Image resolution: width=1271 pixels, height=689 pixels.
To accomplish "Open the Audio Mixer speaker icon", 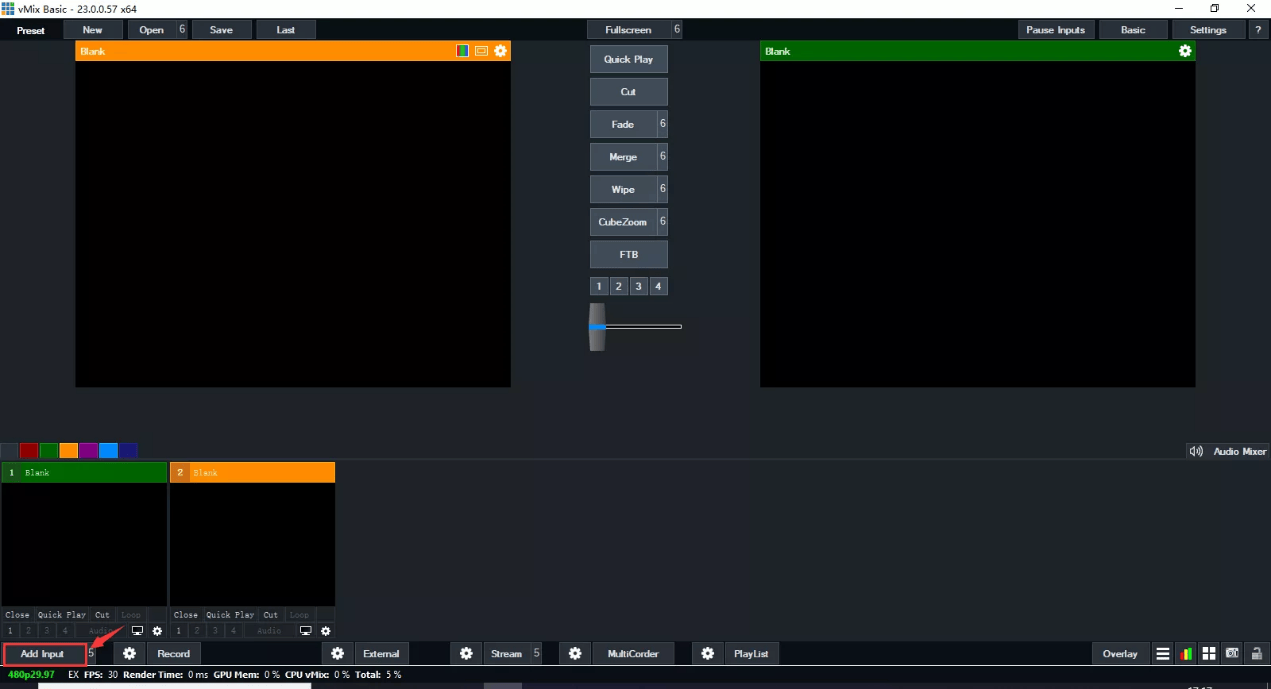I will [x=1196, y=451].
